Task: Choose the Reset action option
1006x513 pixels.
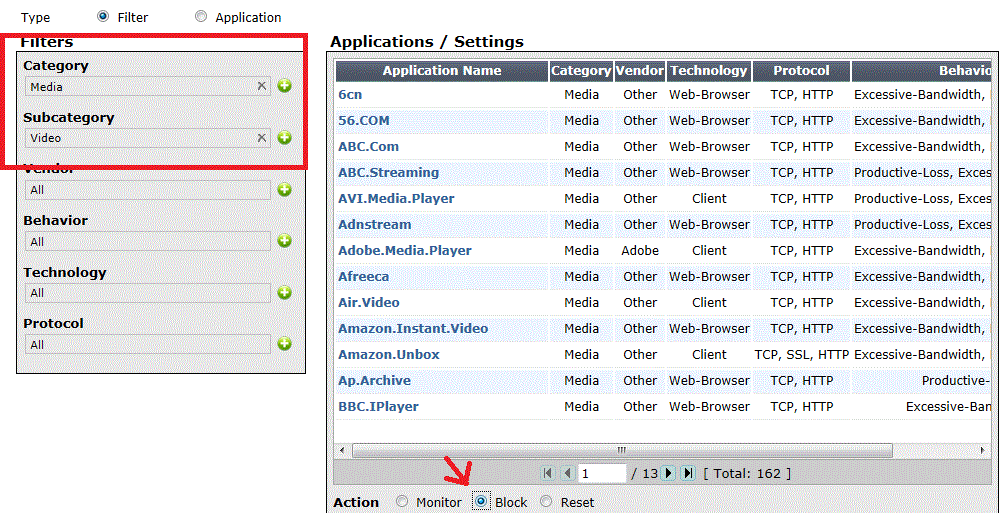Action: 546,502
